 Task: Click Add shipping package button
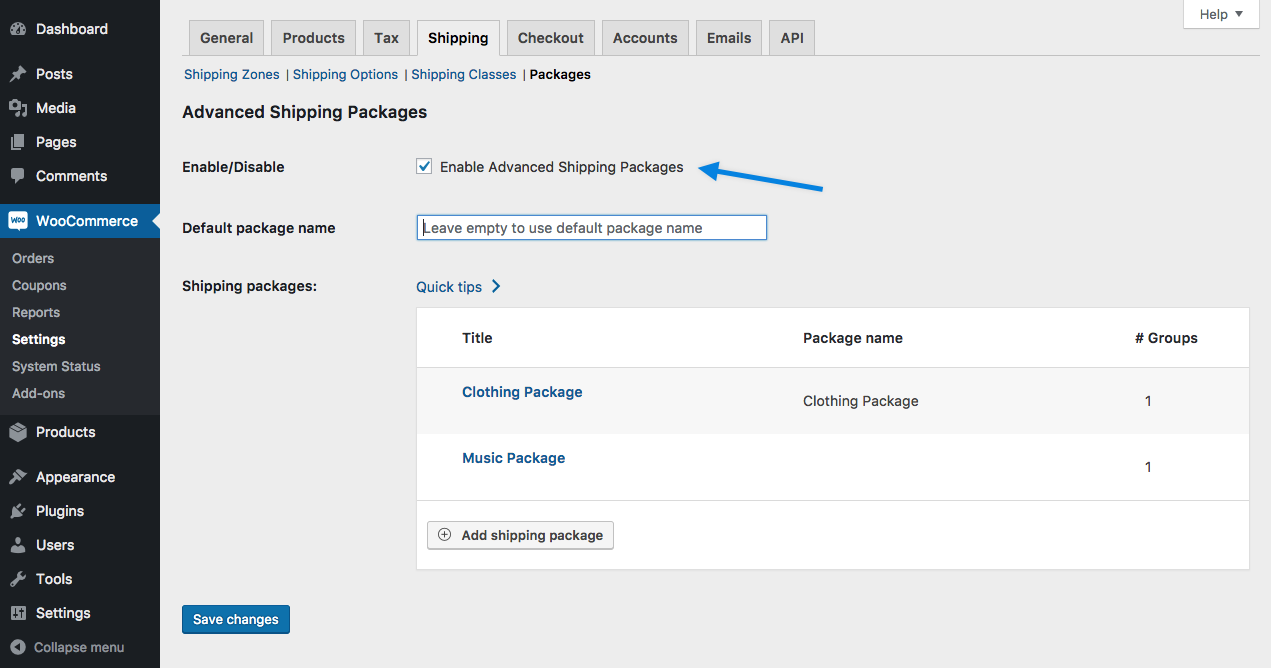[520, 535]
